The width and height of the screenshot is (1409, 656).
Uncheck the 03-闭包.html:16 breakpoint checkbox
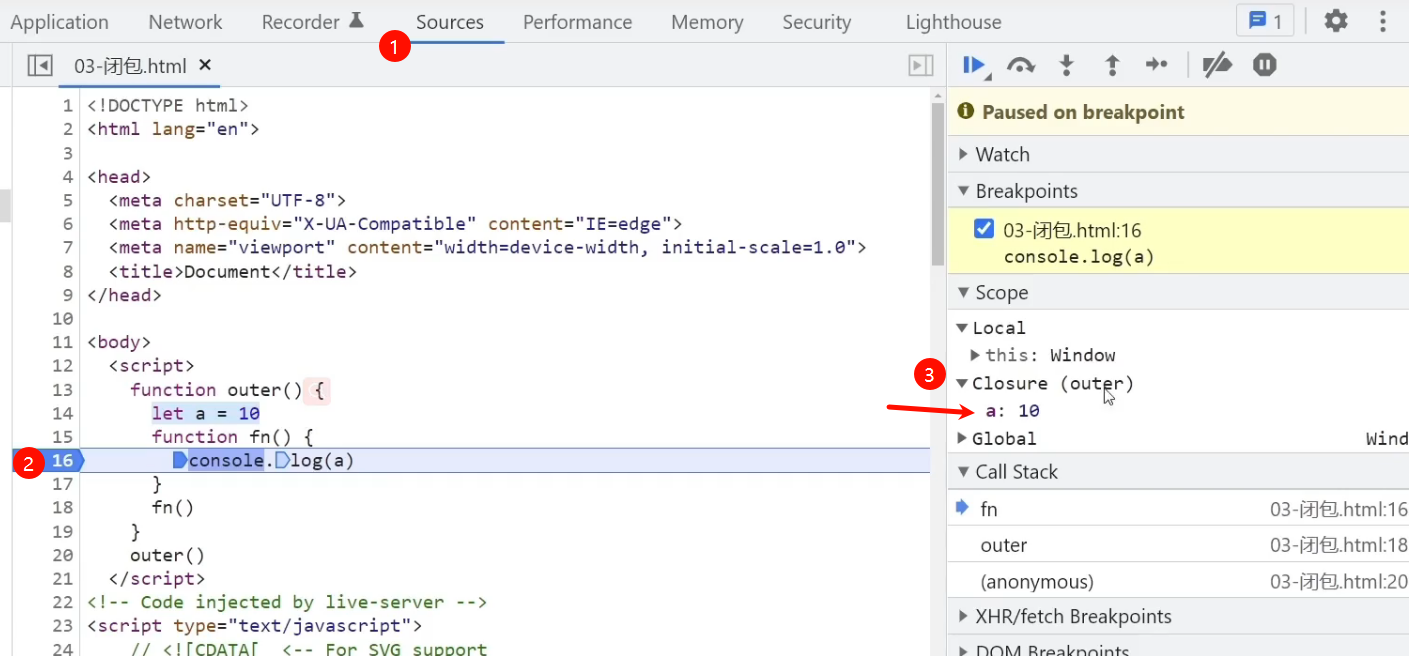coord(983,229)
